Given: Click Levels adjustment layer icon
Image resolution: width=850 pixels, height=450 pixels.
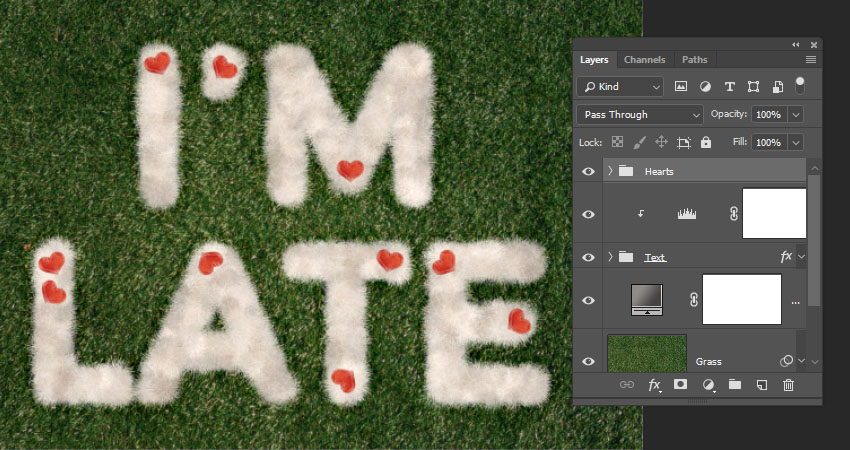Looking at the screenshot, I should [687, 214].
